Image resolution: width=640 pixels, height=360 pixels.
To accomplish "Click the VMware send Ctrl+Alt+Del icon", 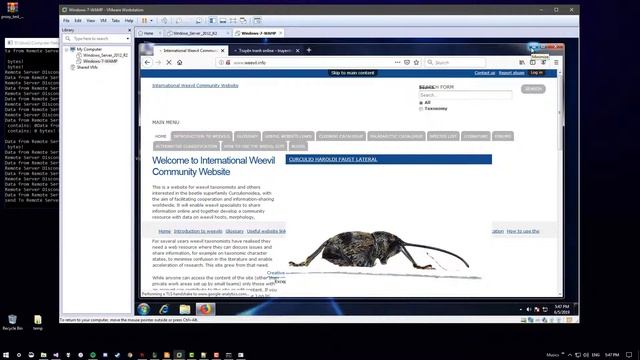I will click(x=164, y=20).
